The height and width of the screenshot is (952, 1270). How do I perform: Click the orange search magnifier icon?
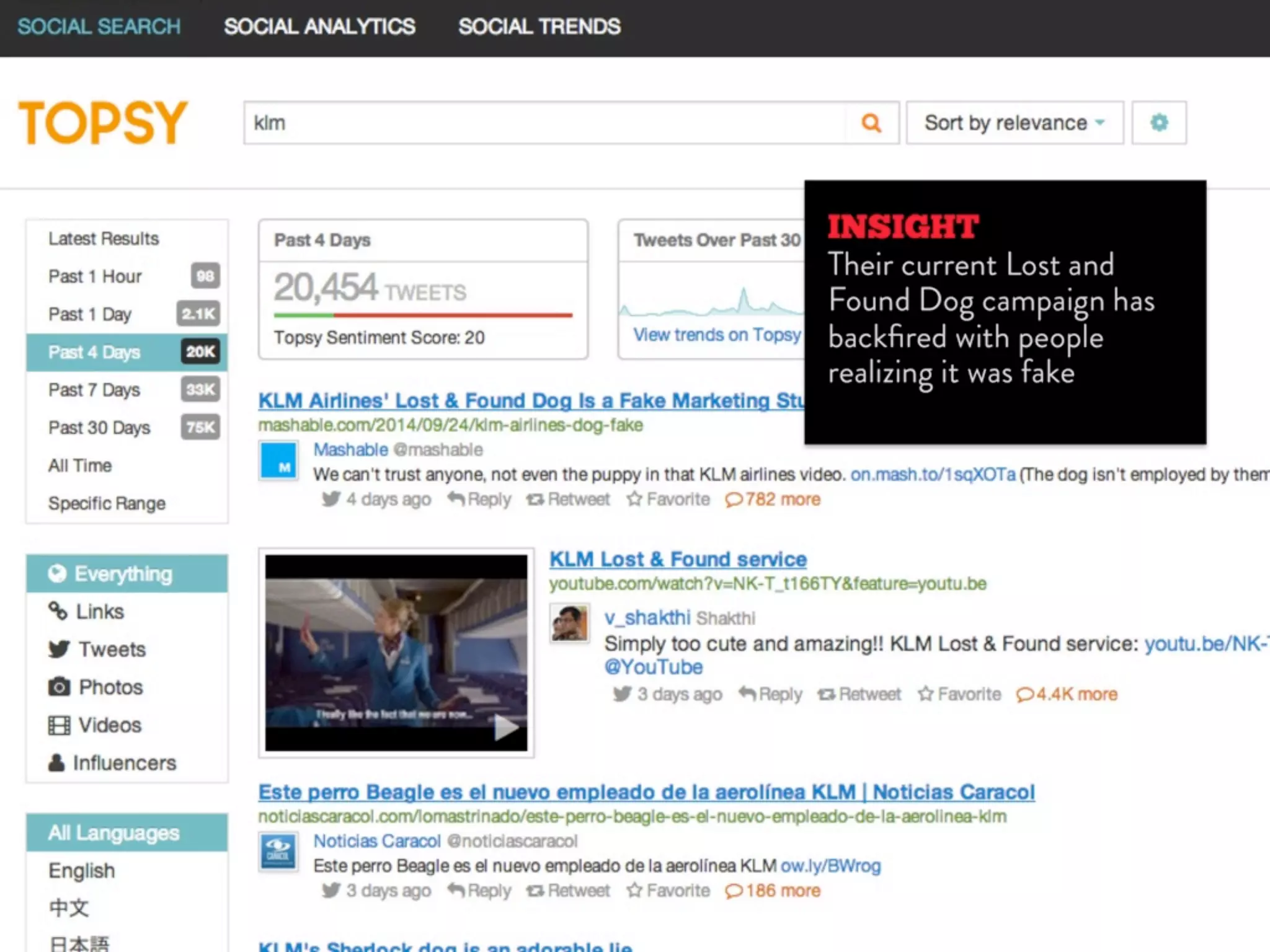(871, 123)
